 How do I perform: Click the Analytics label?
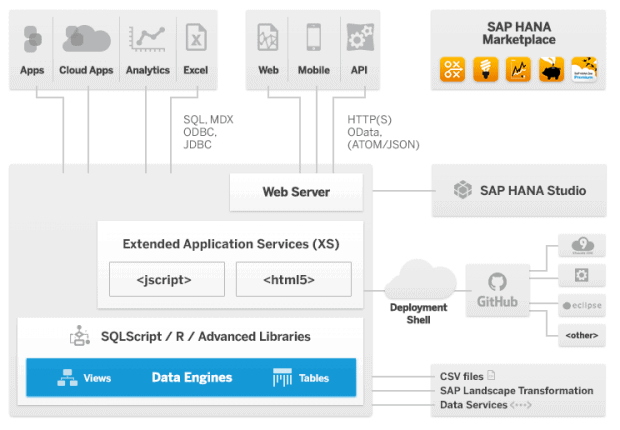tap(148, 70)
